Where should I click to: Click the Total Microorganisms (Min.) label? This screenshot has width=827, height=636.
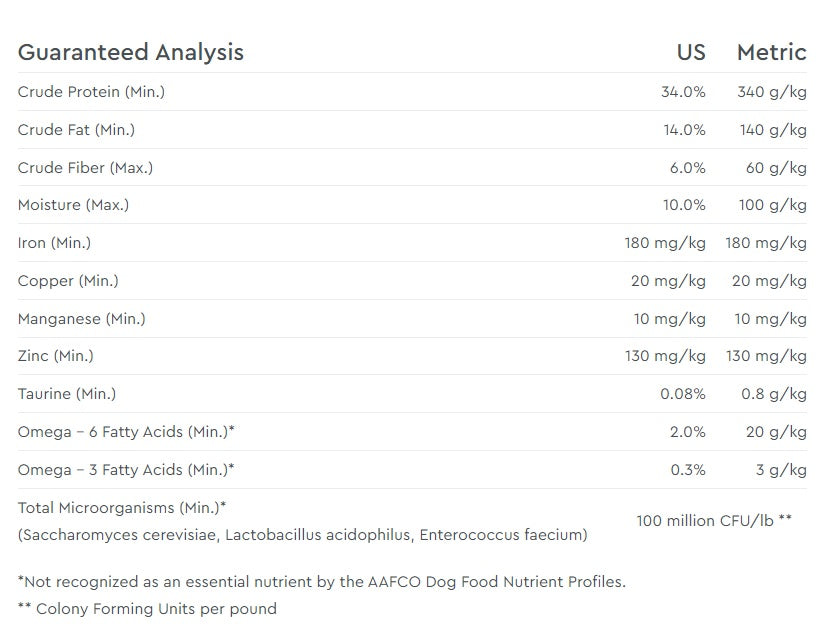pyautogui.click(x=122, y=508)
